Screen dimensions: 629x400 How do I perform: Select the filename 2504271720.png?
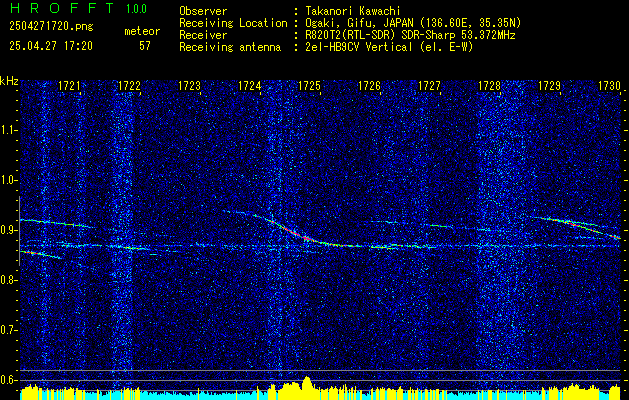pos(51,27)
